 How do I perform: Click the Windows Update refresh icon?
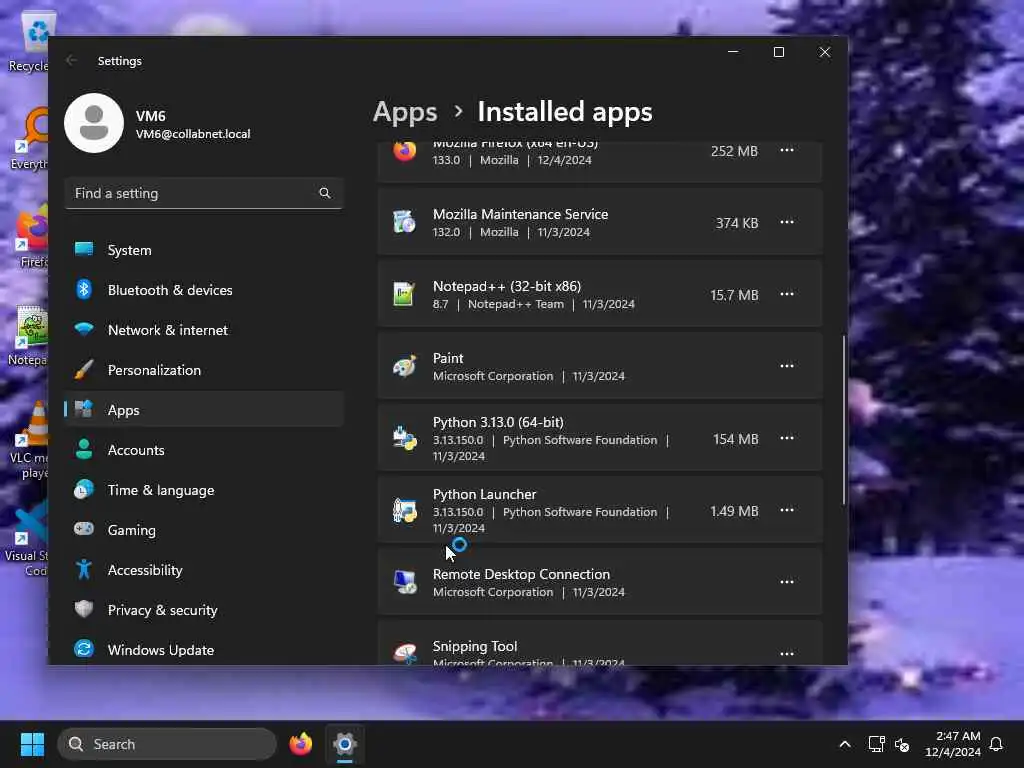[x=84, y=648]
